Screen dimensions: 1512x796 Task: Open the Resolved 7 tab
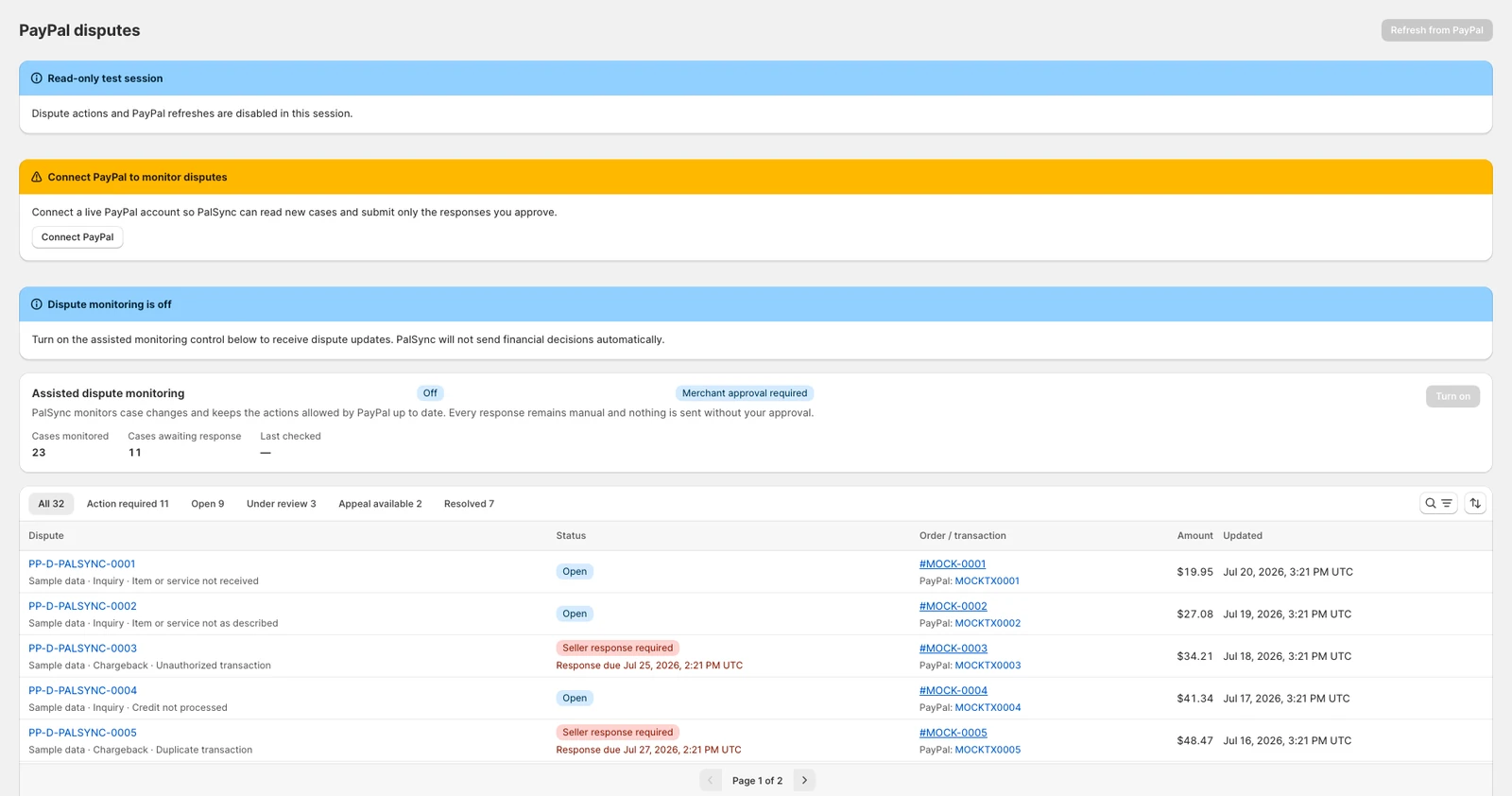click(x=469, y=504)
